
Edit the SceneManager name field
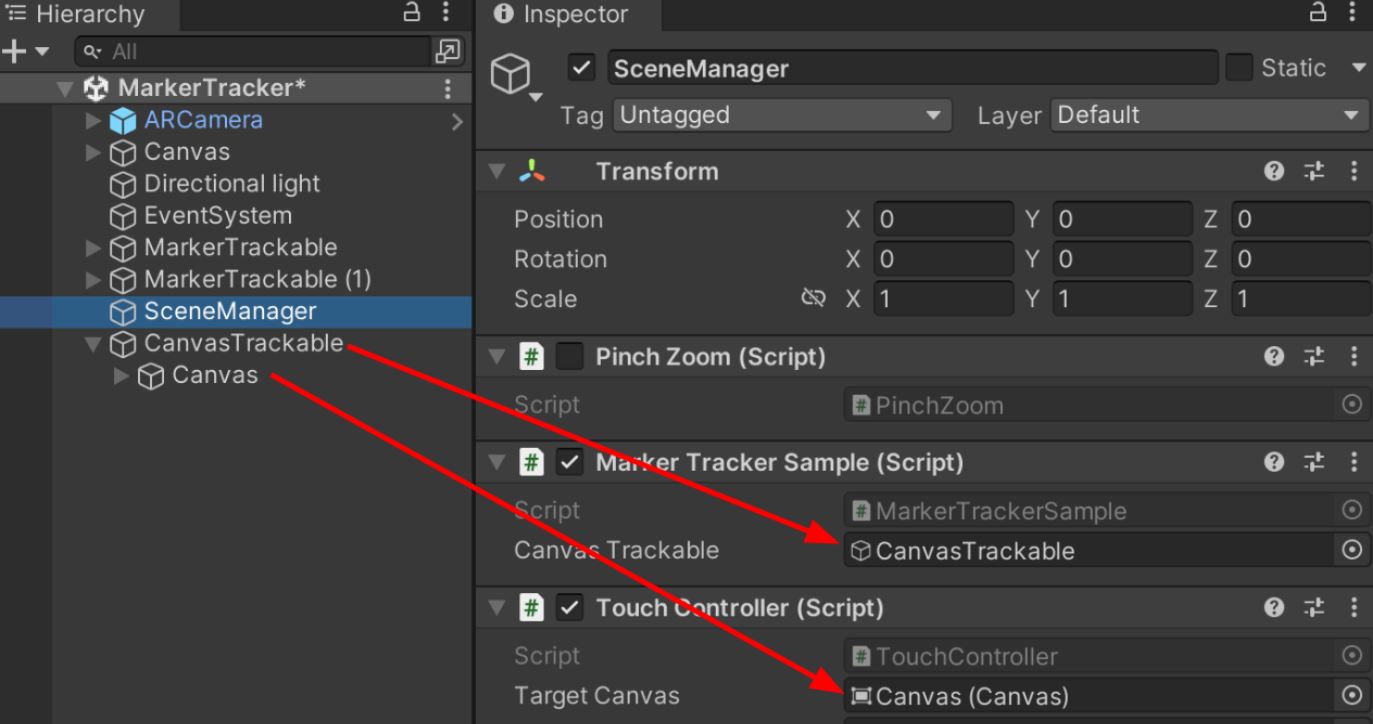click(x=912, y=68)
